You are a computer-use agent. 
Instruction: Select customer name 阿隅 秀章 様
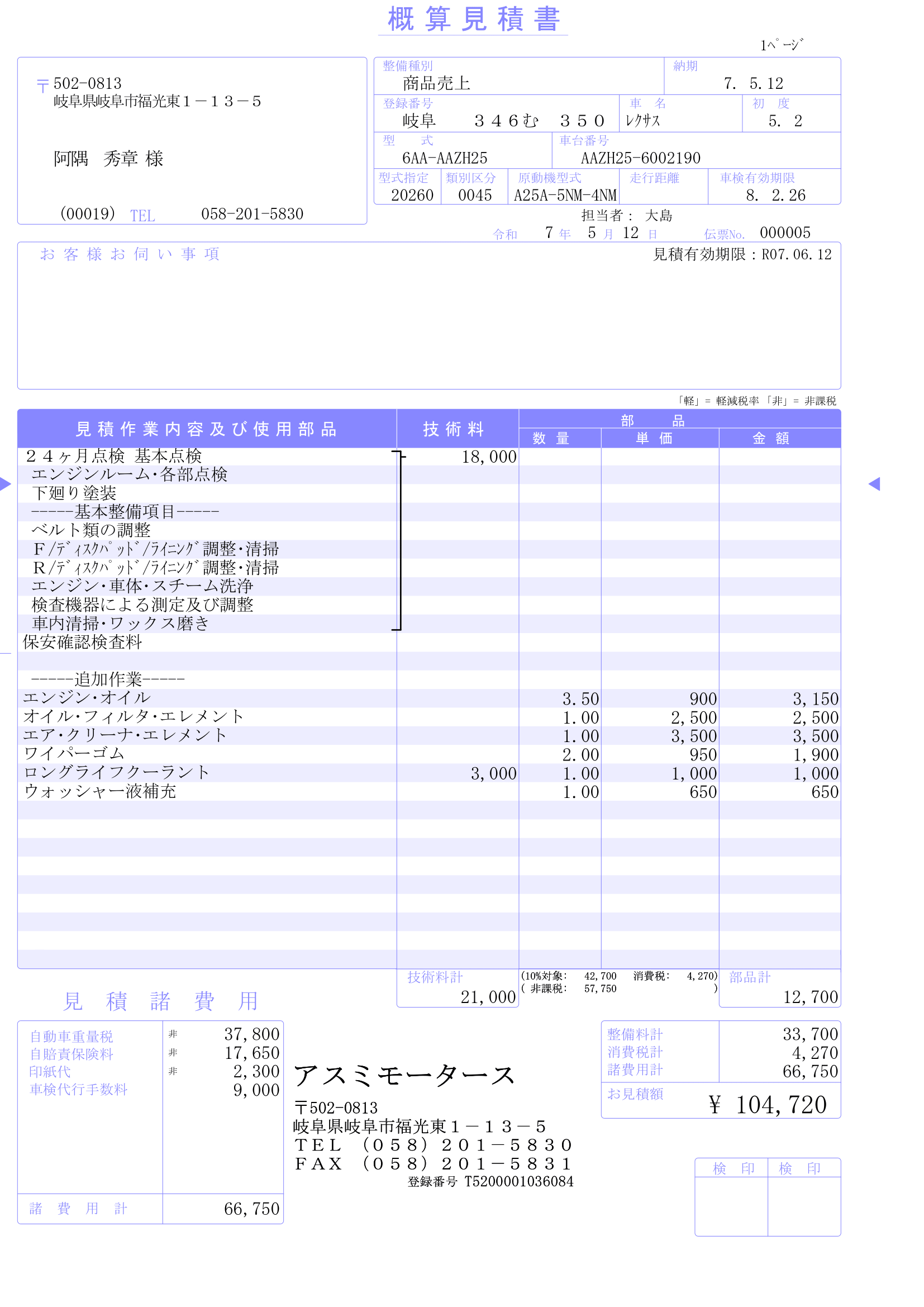(x=108, y=158)
